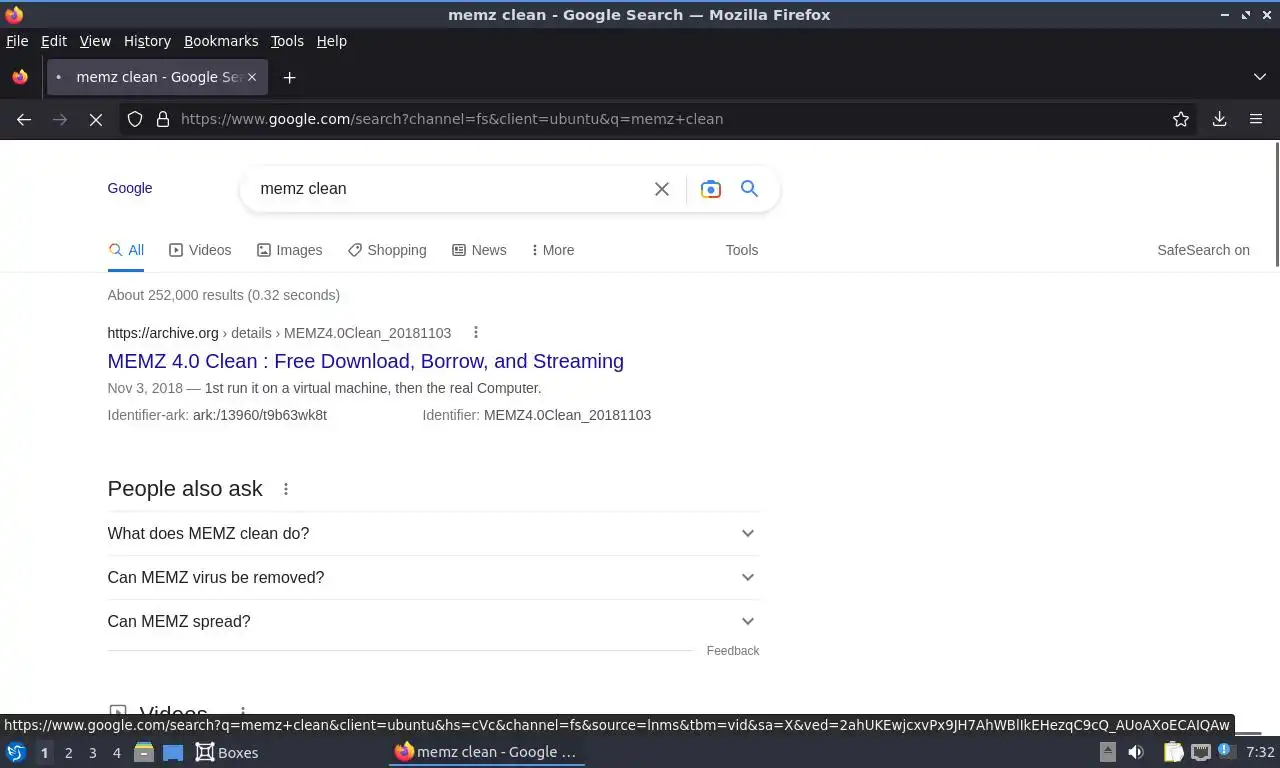Switch to workspace 1
The height and width of the screenshot is (768, 1280).
click(44, 753)
